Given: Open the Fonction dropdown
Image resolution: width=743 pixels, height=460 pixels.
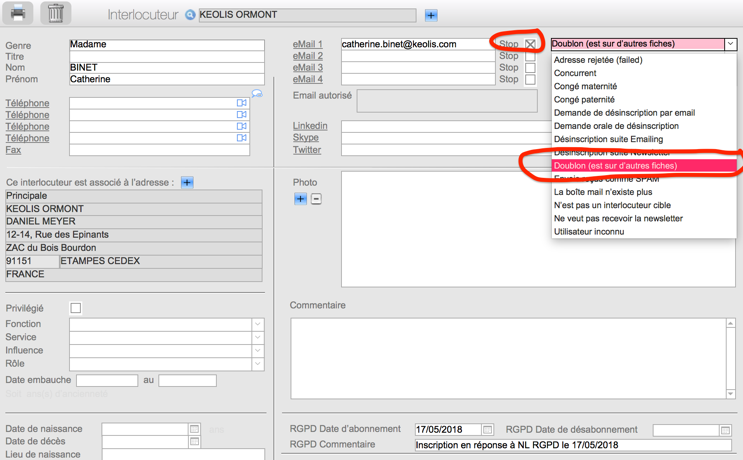Looking at the screenshot, I should click(257, 324).
